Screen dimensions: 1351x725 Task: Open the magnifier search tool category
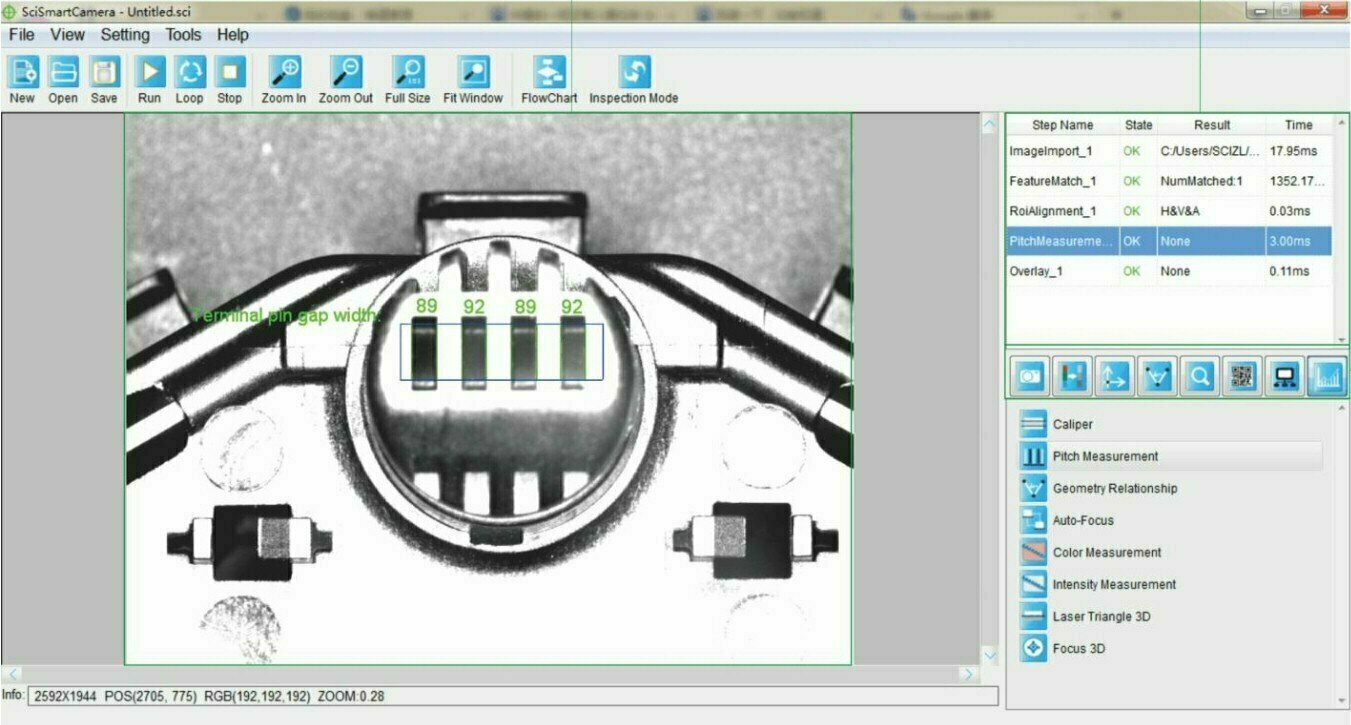pos(1199,376)
